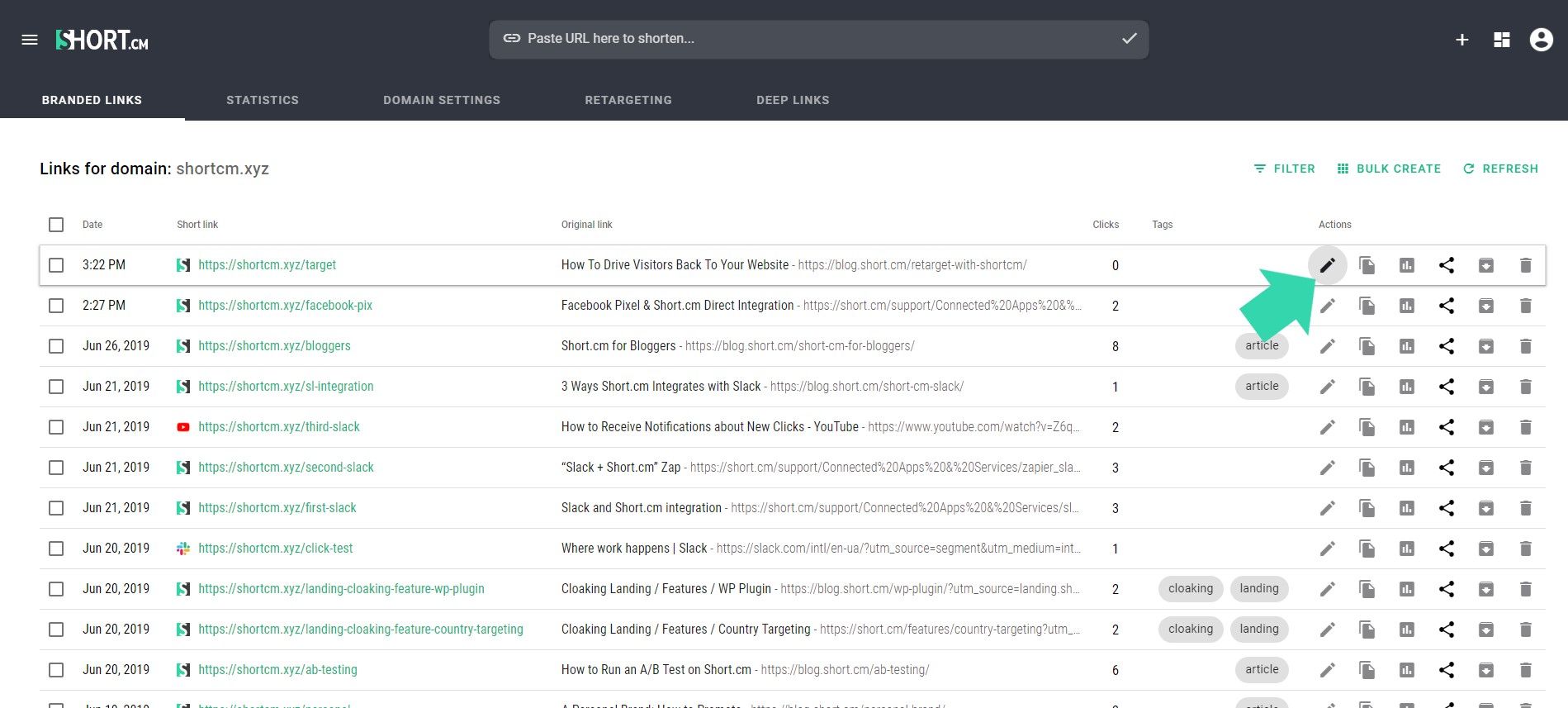1568x708 pixels.
Task: Open the Retargeting tab
Action: click(628, 100)
